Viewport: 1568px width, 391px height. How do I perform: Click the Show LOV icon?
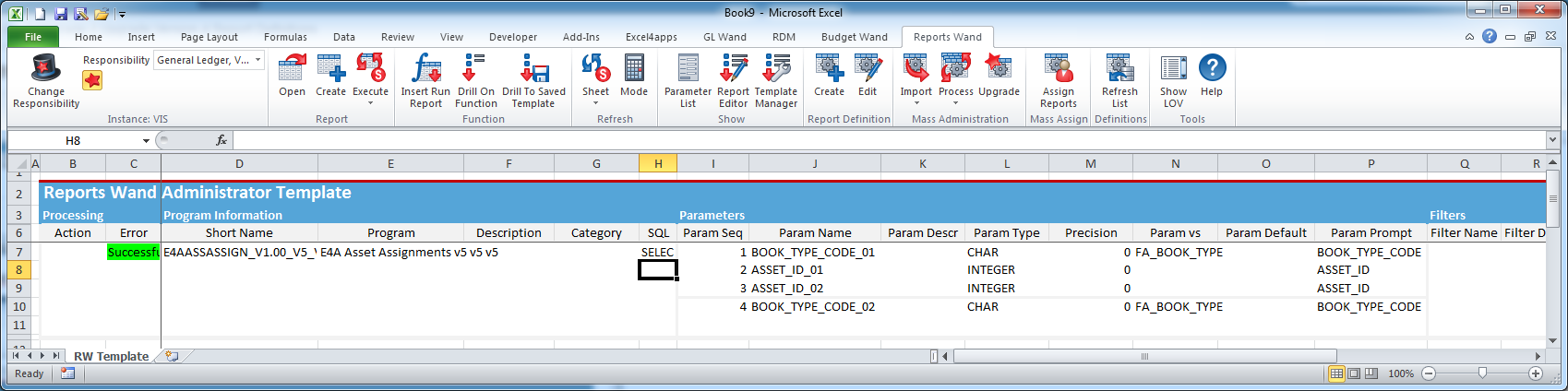point(1173,68)
